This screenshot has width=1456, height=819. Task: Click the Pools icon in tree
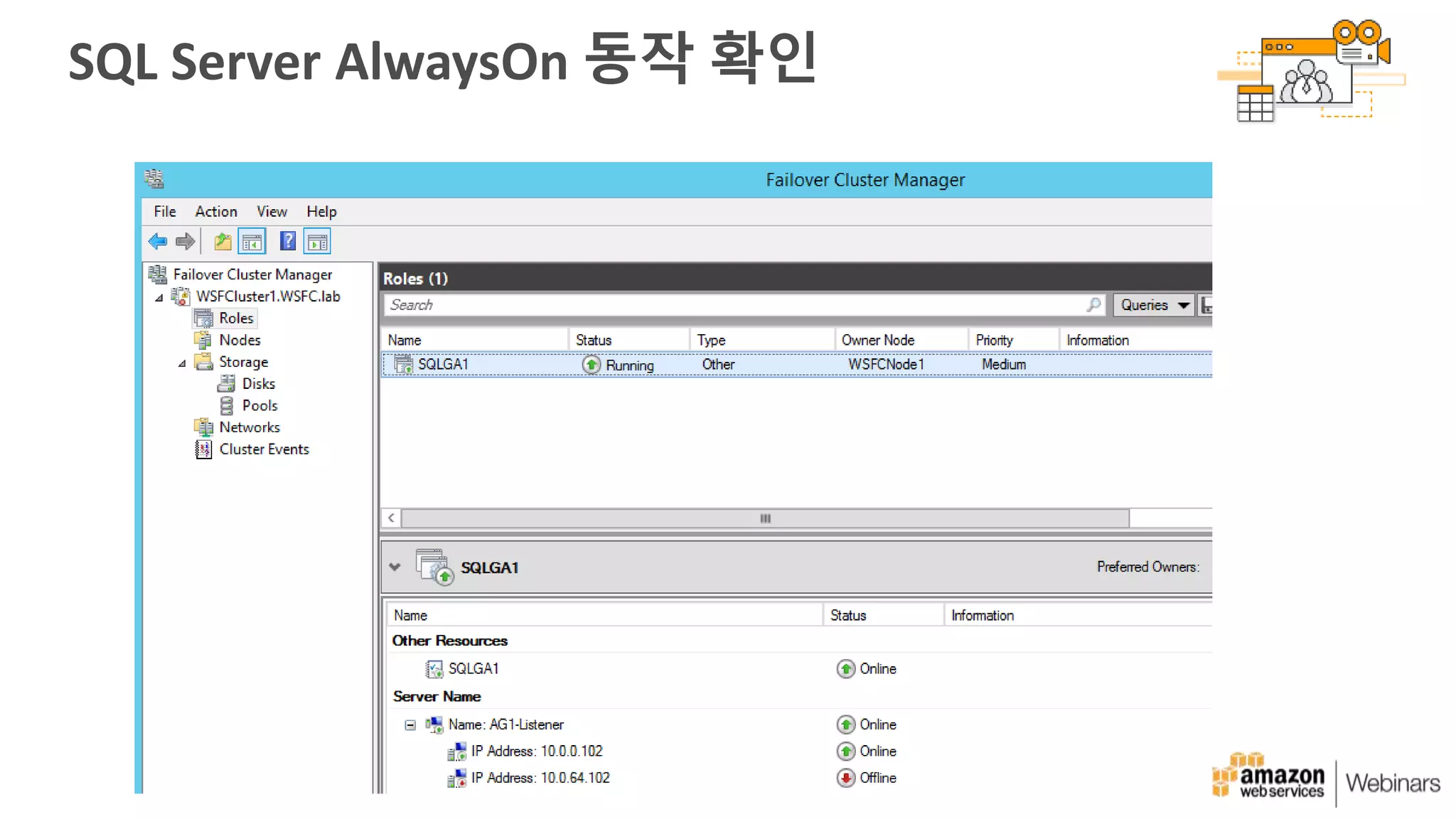[227, 405]
